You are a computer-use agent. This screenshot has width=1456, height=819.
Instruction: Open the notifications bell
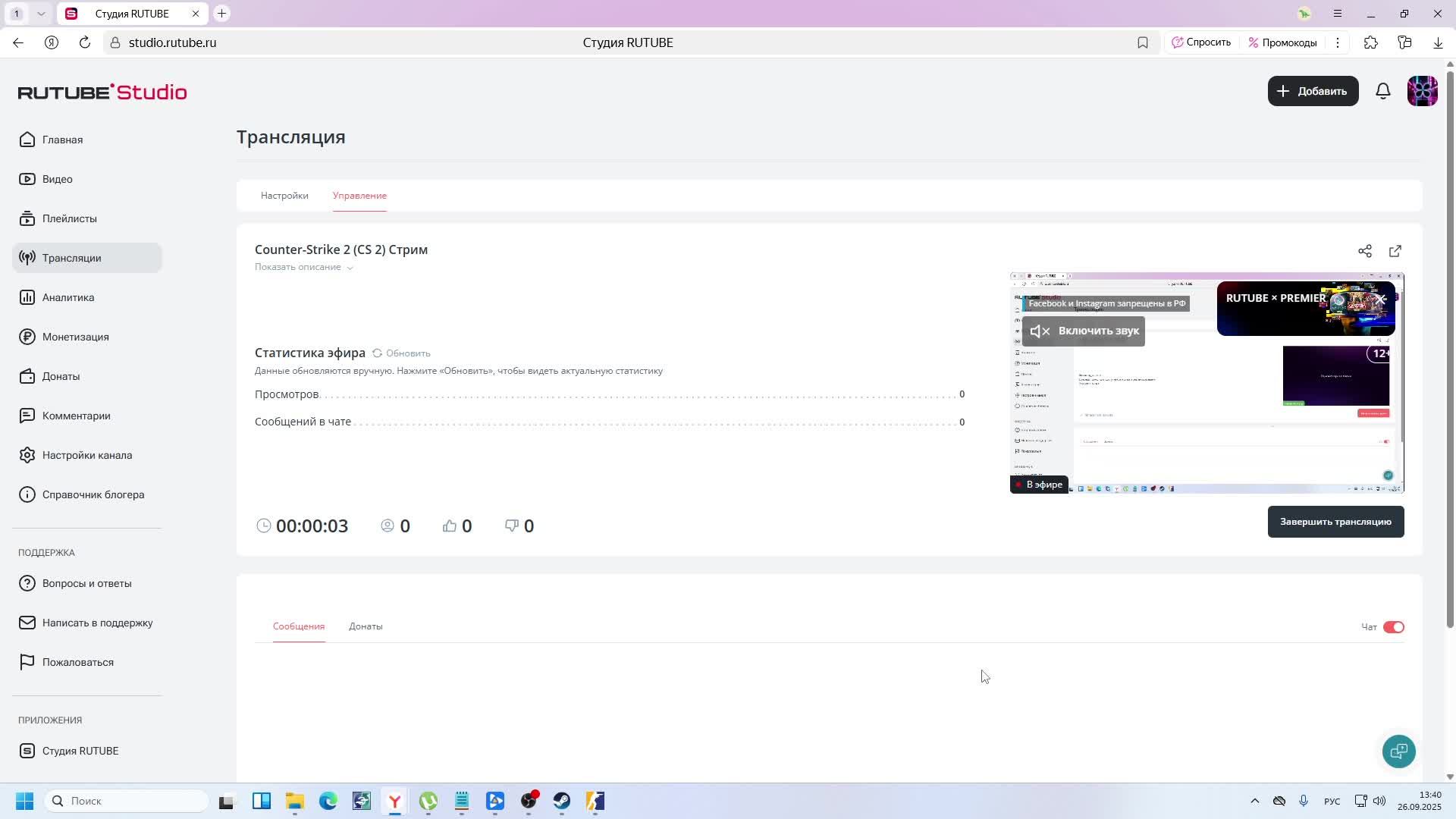[x=1383, y=91]
